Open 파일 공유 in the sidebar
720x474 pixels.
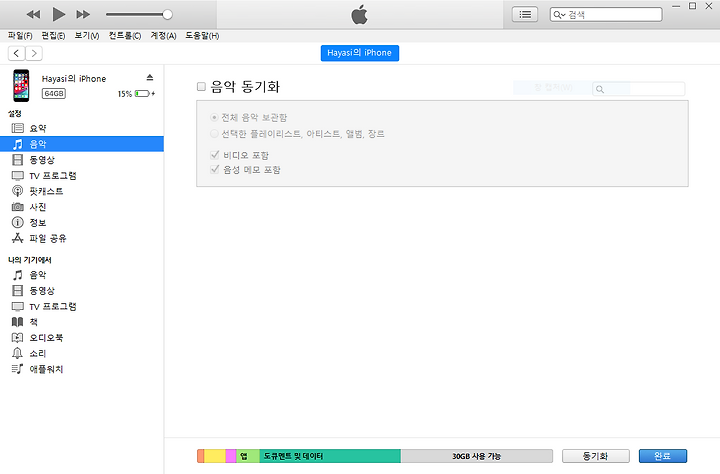tap(82, 238)
